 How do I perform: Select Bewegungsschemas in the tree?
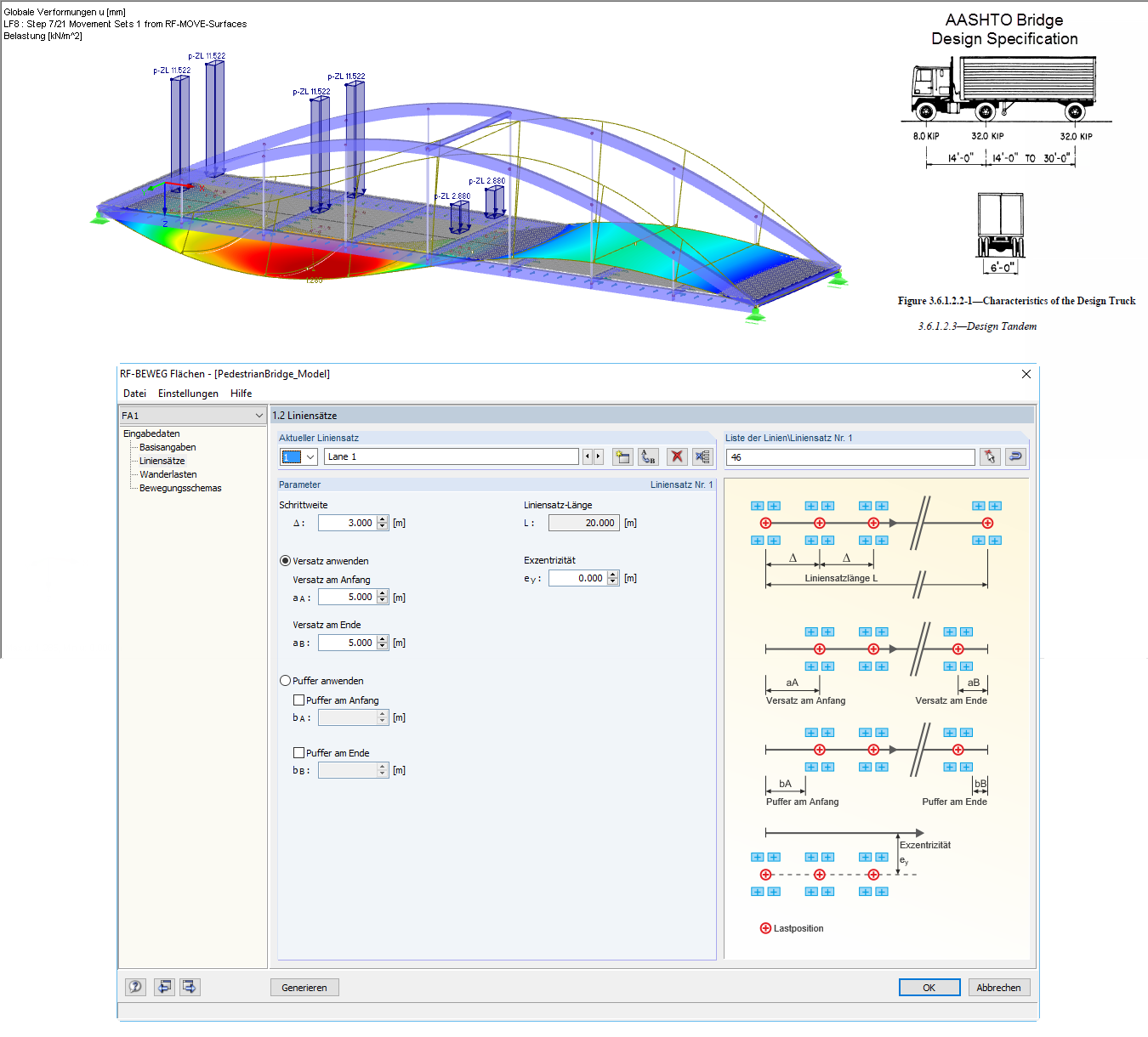pyautogui.click(x=180, y=488)
